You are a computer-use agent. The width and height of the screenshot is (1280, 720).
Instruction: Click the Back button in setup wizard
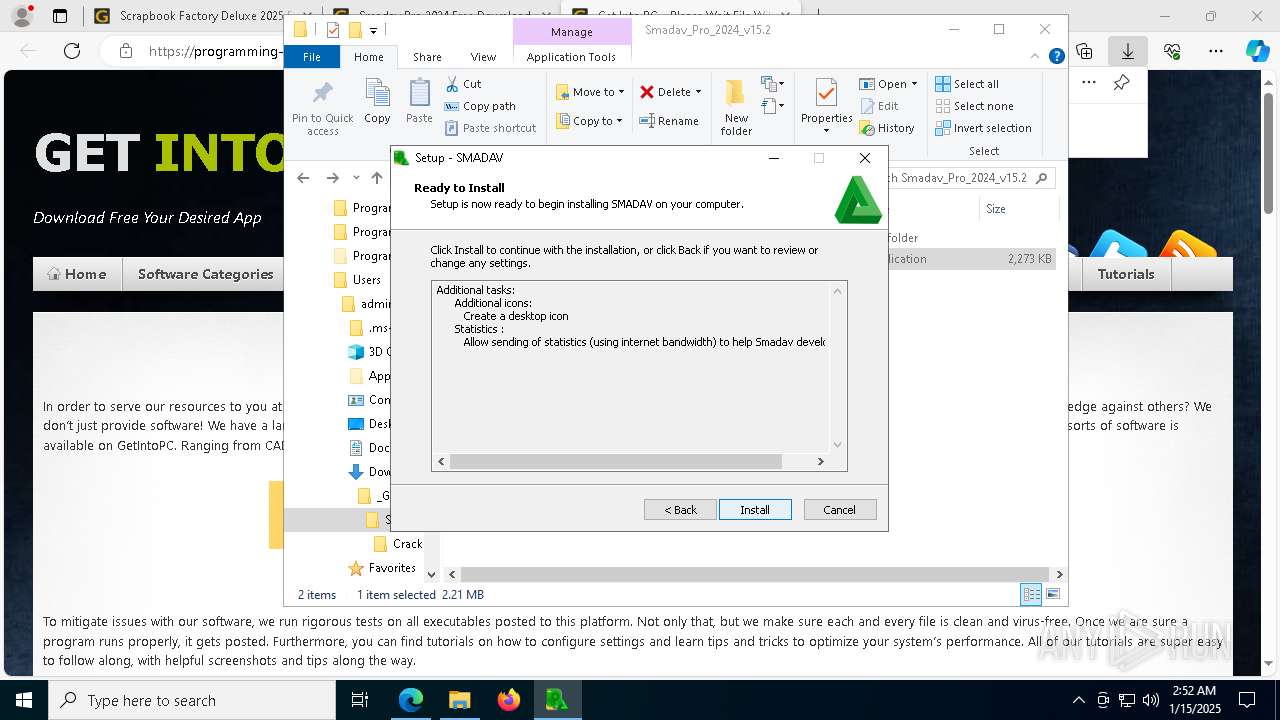[681, 510]
